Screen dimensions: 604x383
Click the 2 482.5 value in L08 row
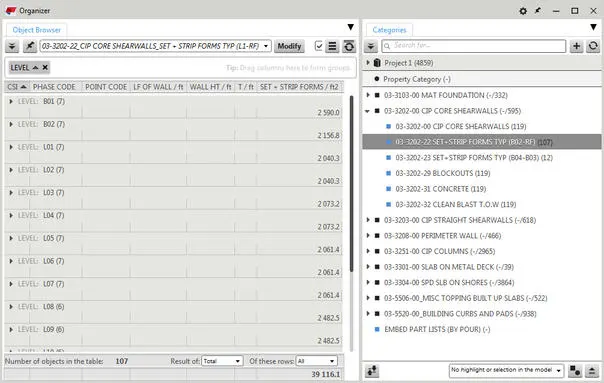[x=329, y=318]
